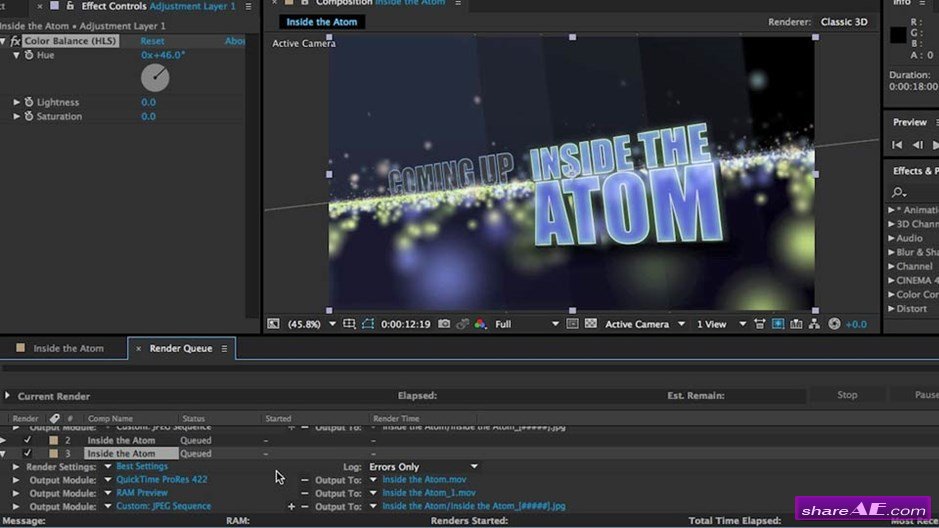Click the Reset Exposure icon
This screenshot has width=939, height=528.
(834, 324)
